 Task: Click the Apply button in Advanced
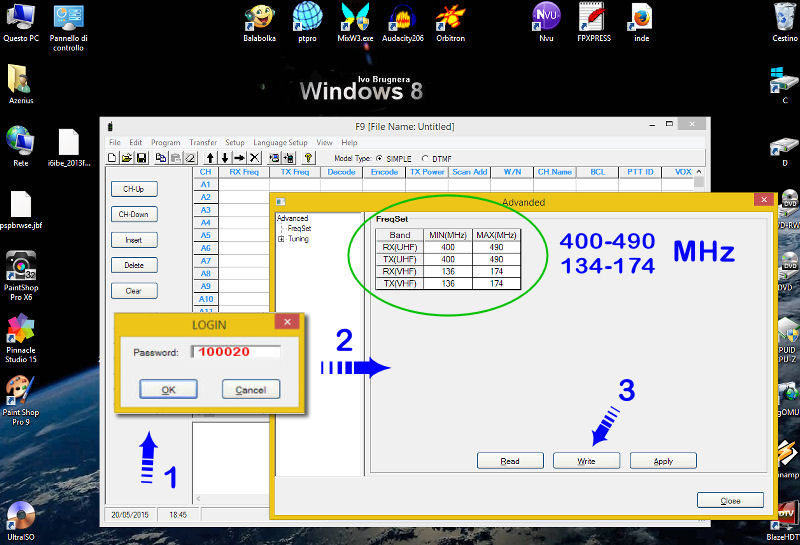click(663, 461)
